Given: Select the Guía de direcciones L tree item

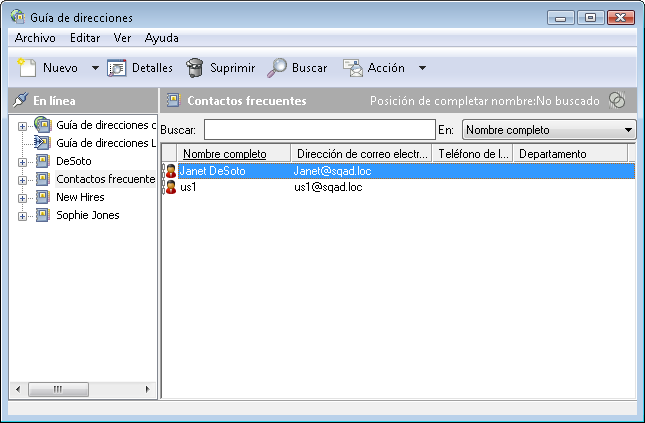Looking at the screenshot, I should tap(106, 143).
